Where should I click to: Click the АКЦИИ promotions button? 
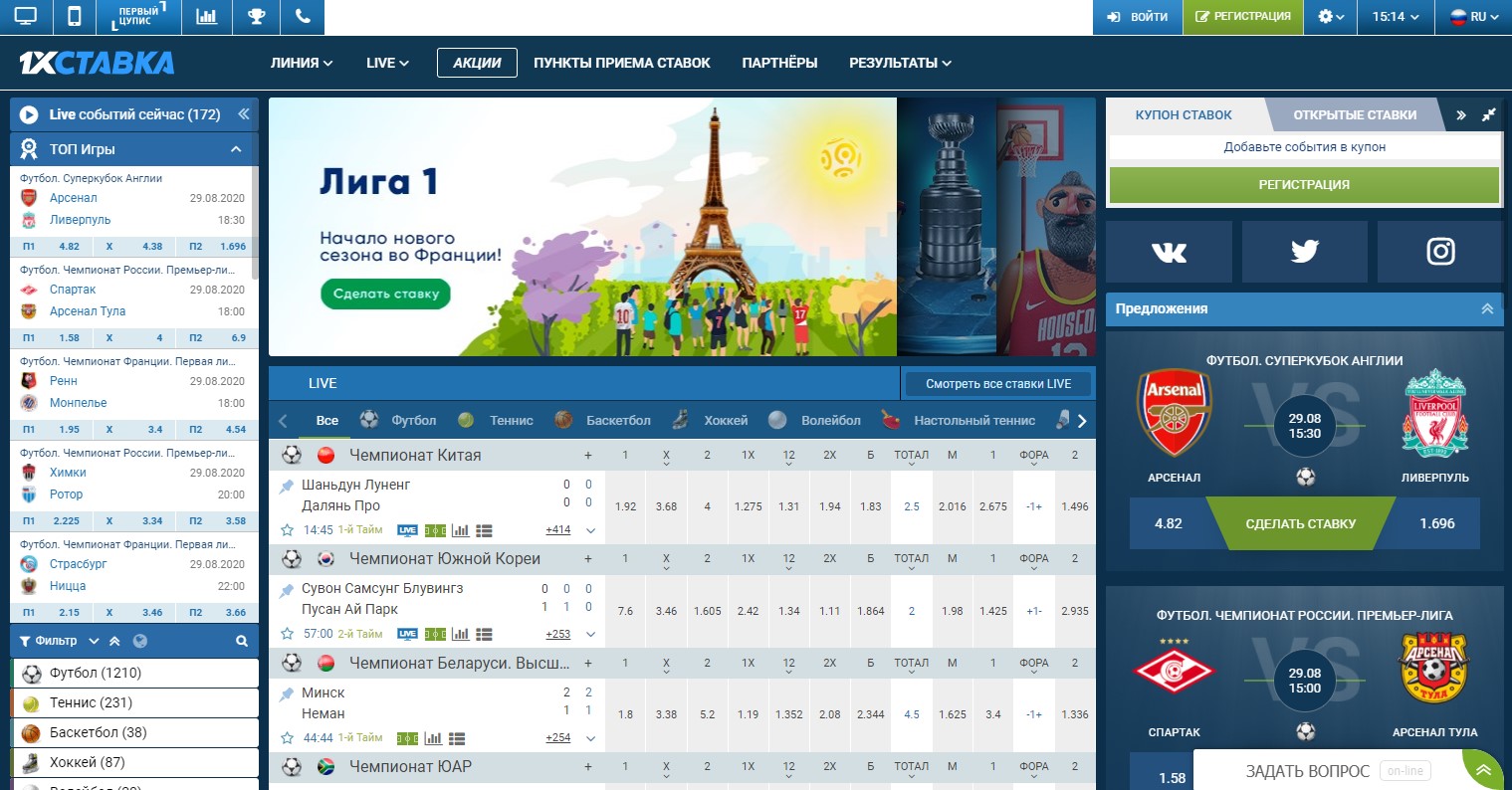[x=477, y=63]
